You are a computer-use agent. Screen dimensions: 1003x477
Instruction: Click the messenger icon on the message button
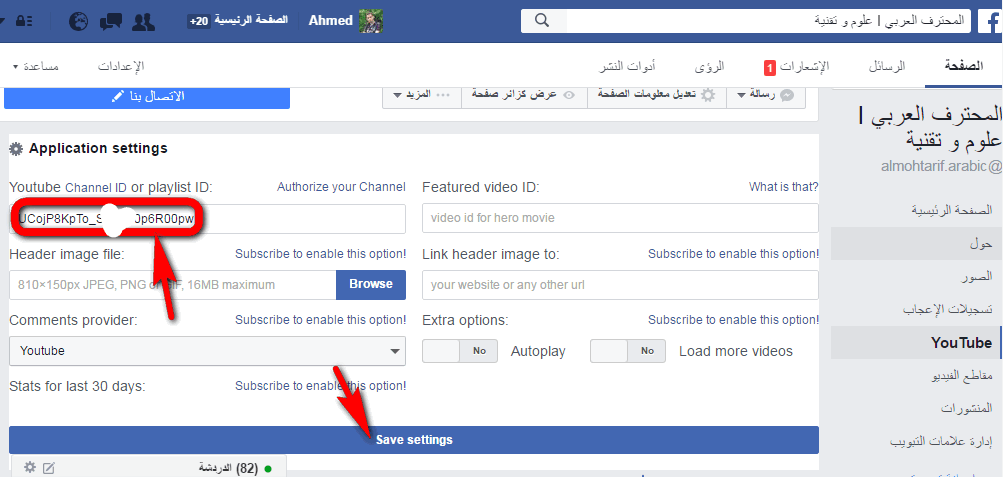click(x=788, y=95)
